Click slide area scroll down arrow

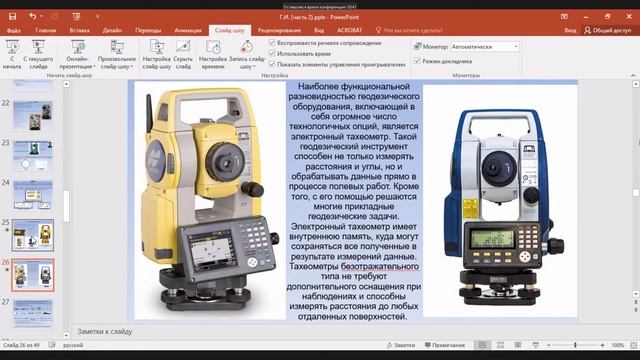click(636, 294)
